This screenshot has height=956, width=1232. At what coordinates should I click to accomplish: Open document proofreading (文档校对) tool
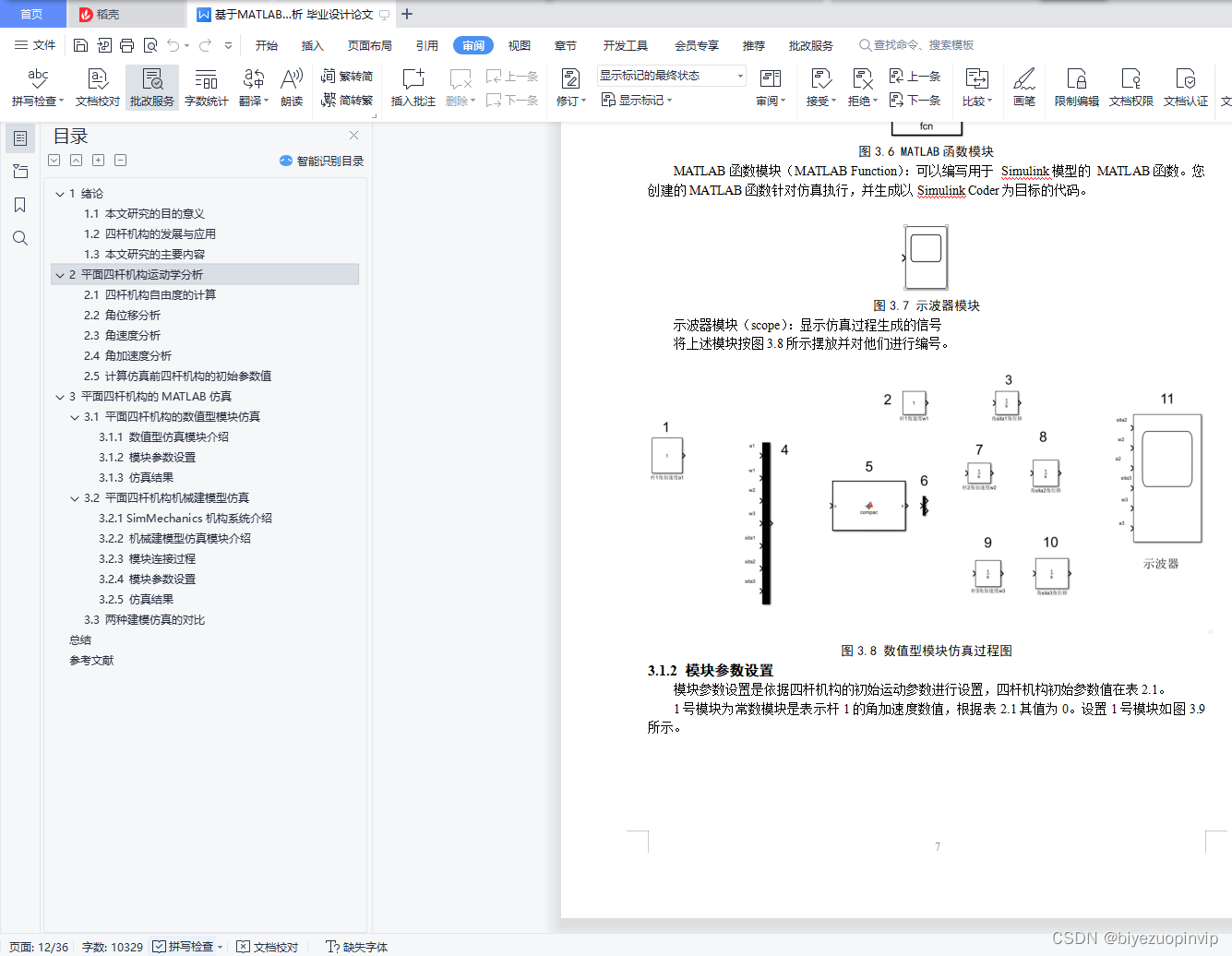point(98,88)
